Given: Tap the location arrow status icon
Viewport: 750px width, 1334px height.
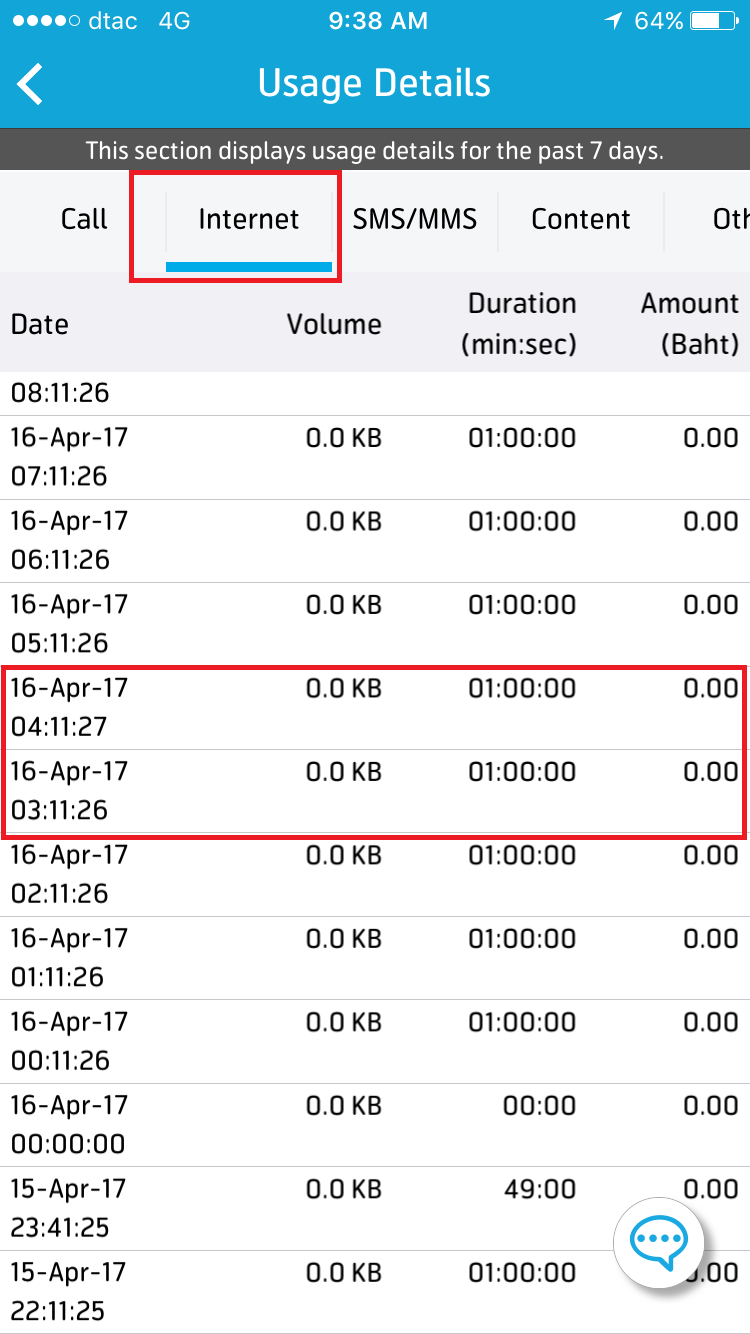Looking at the screenshot, I should click(x=610, y=21).
